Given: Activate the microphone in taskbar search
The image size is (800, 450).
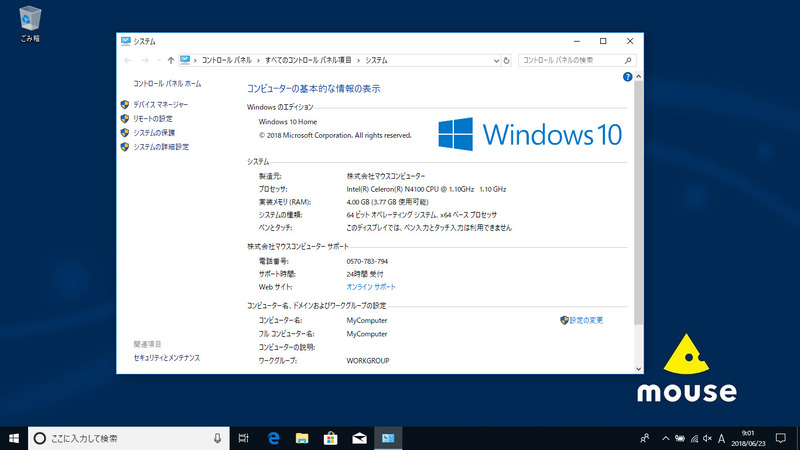Looking at the screenshot, I should 217,438.
